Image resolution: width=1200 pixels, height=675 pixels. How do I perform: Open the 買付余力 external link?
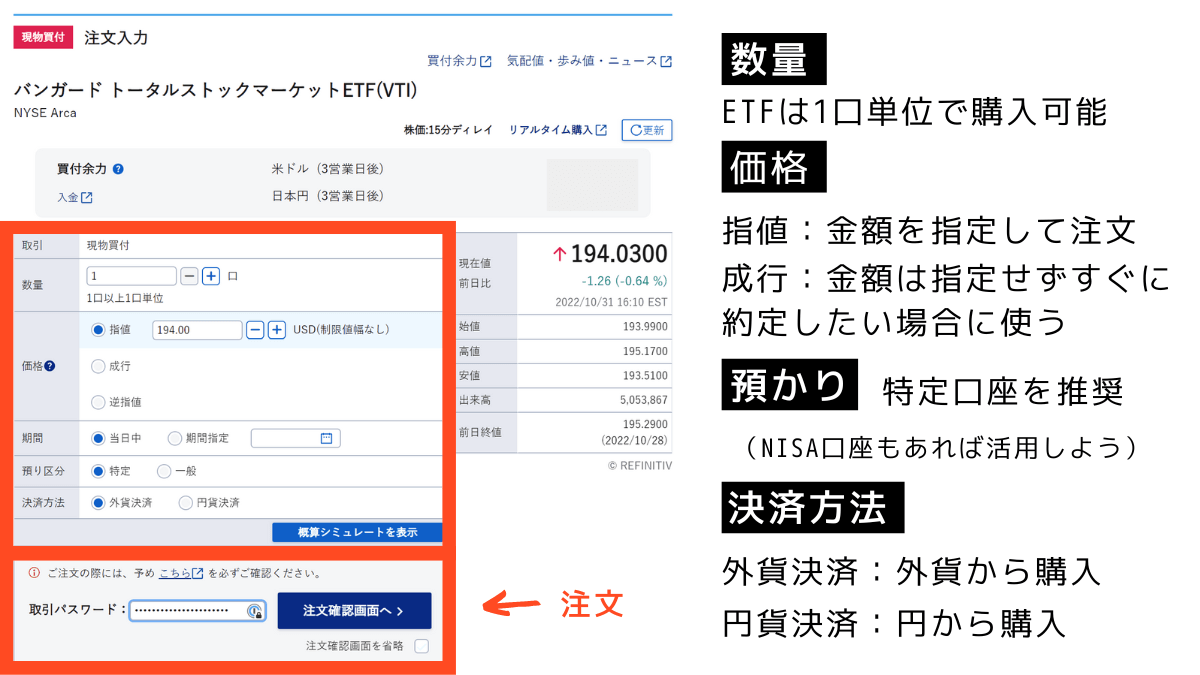[x=459, y=61]
